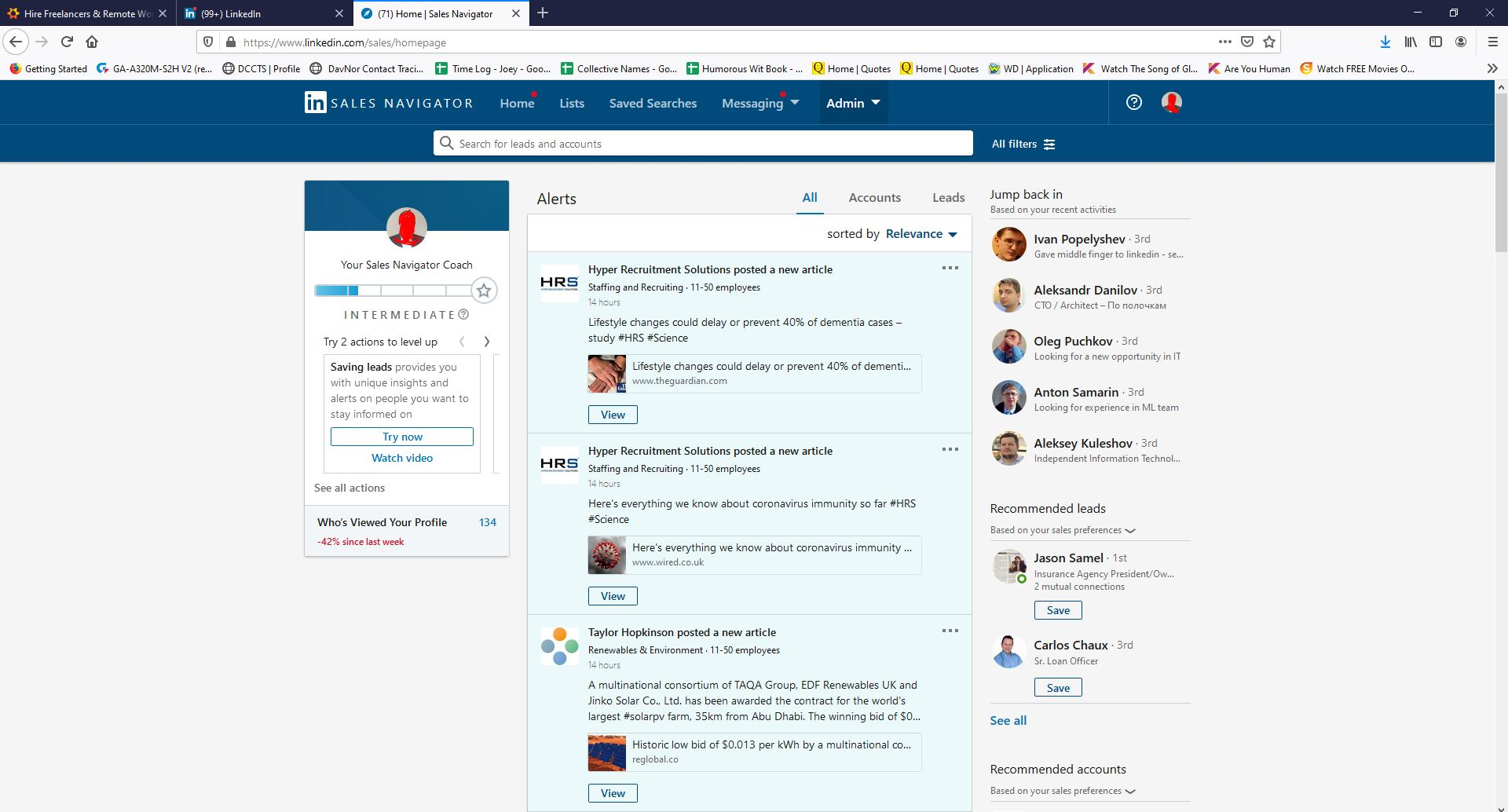Go to previous coach action arrow

(462, 342)
